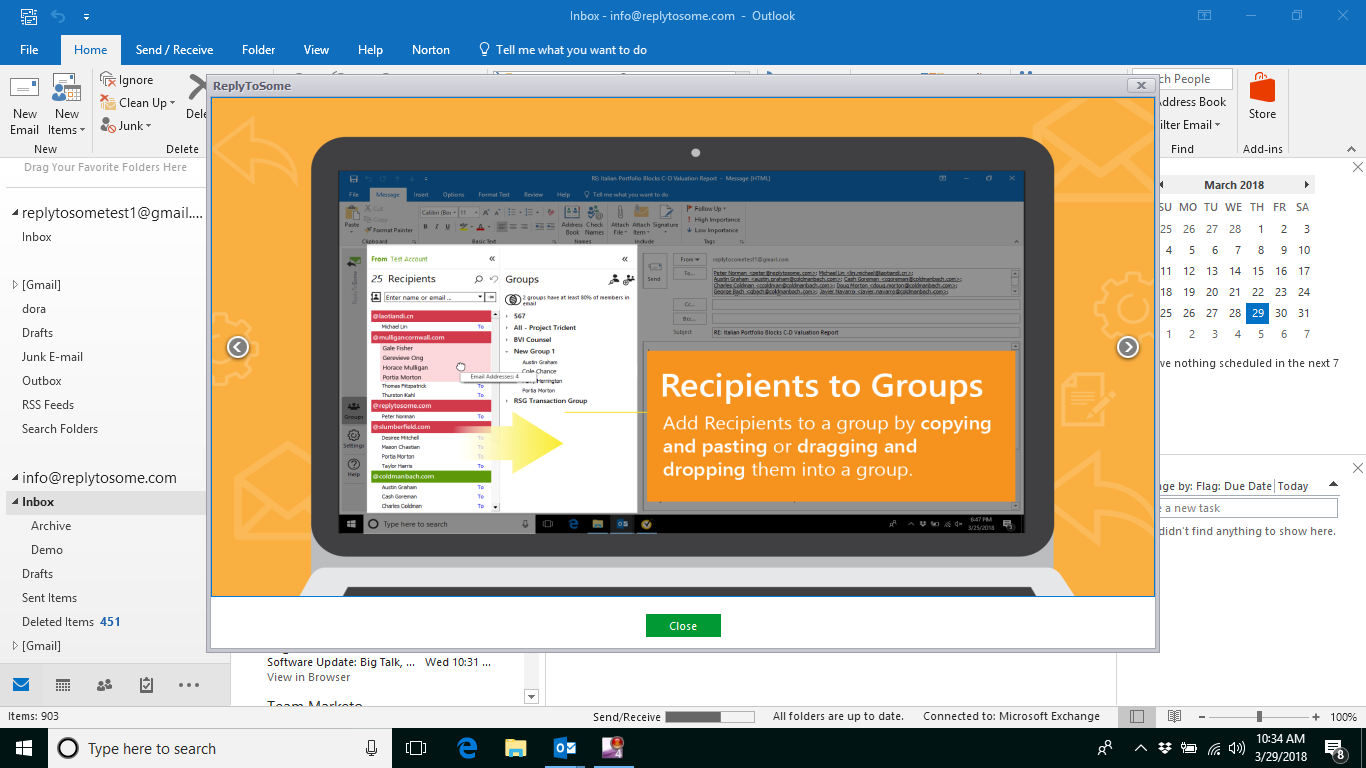
Task: Open the File tab
Action: [29, 49]
